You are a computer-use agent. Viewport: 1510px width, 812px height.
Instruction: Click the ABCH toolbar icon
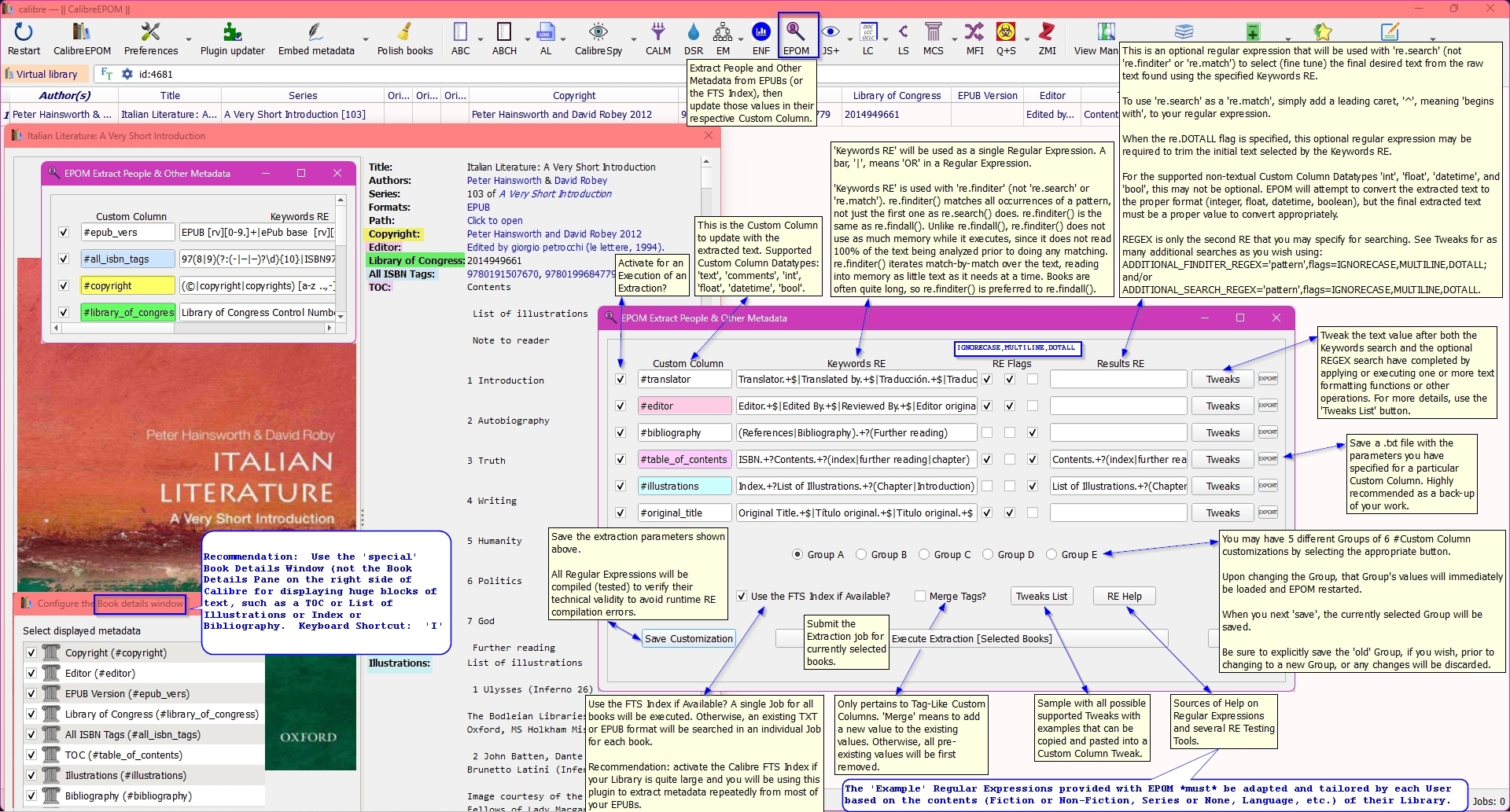point(504,32)
